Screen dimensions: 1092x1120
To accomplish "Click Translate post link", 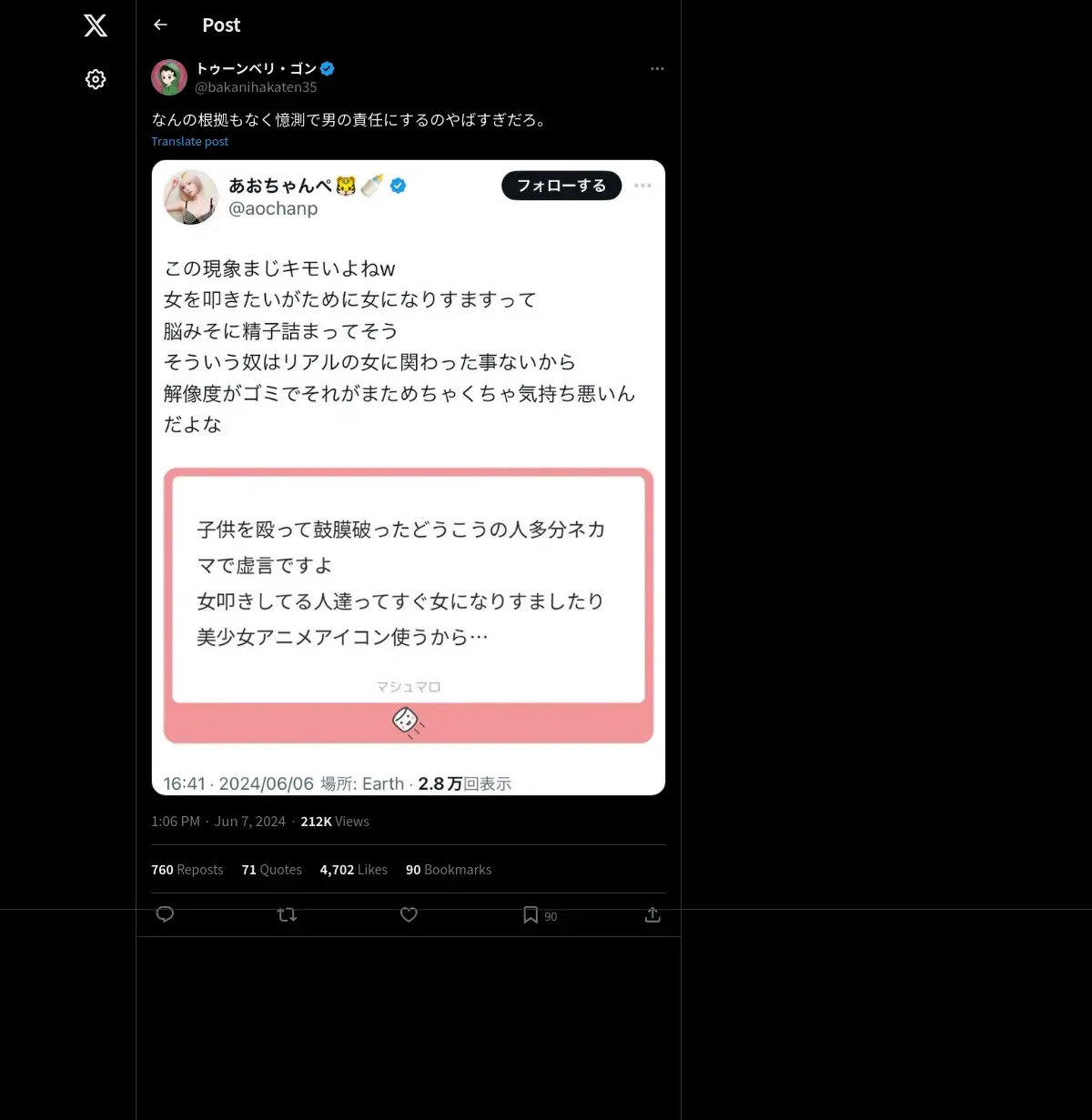I will (189, 141).
